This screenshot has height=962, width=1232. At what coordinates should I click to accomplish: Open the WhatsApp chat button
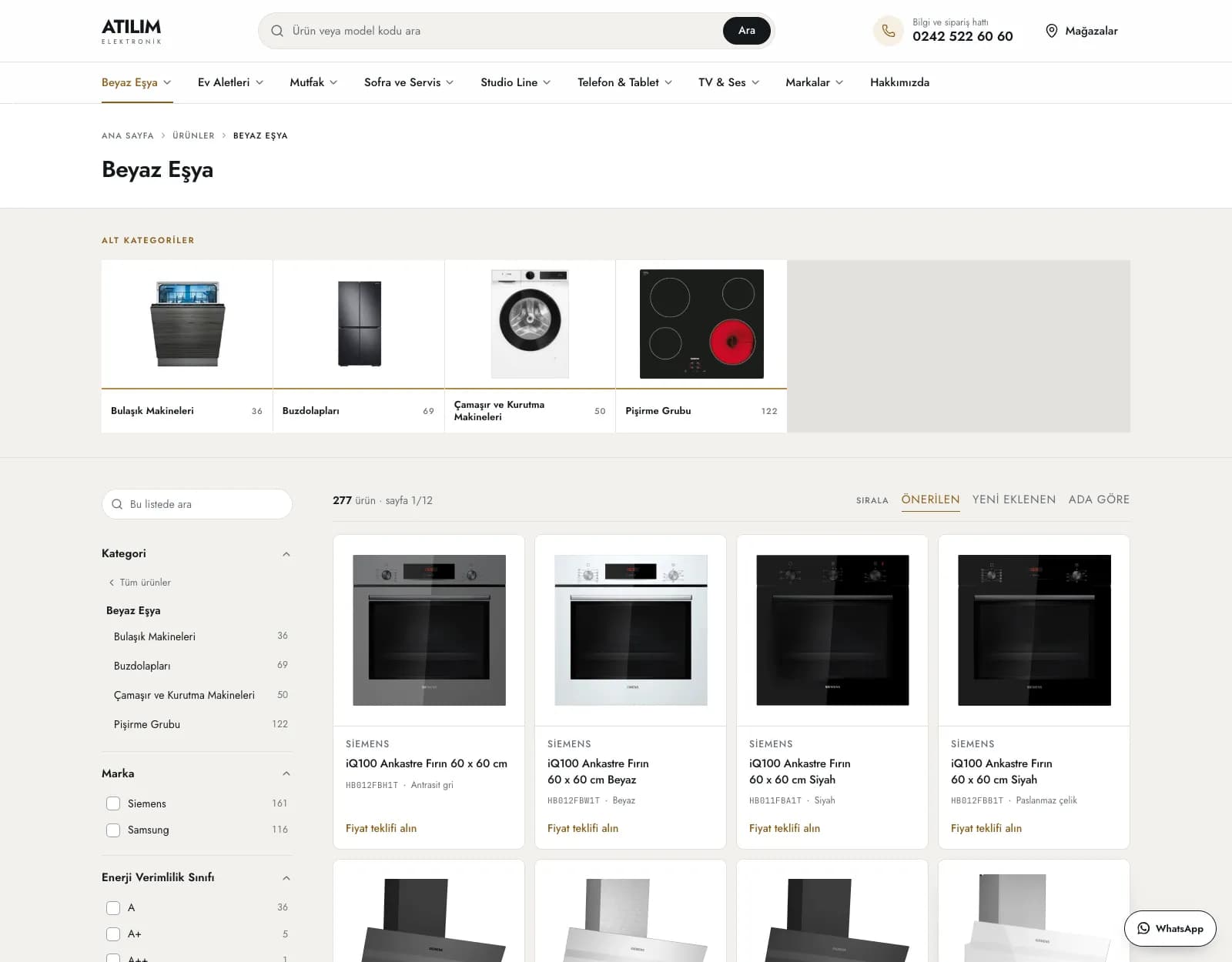coord(1170,928)
